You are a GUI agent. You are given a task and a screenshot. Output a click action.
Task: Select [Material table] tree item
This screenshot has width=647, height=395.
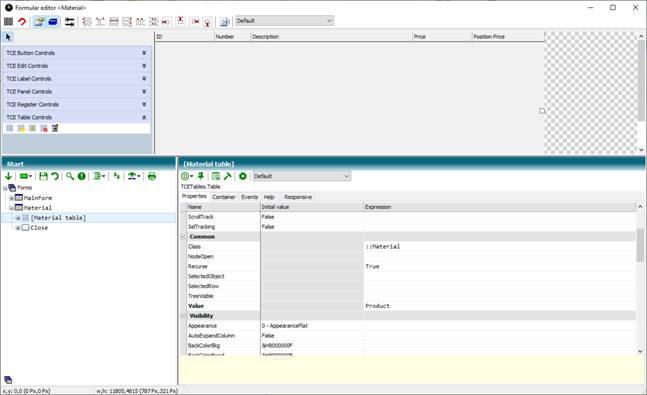pos(58,218)
